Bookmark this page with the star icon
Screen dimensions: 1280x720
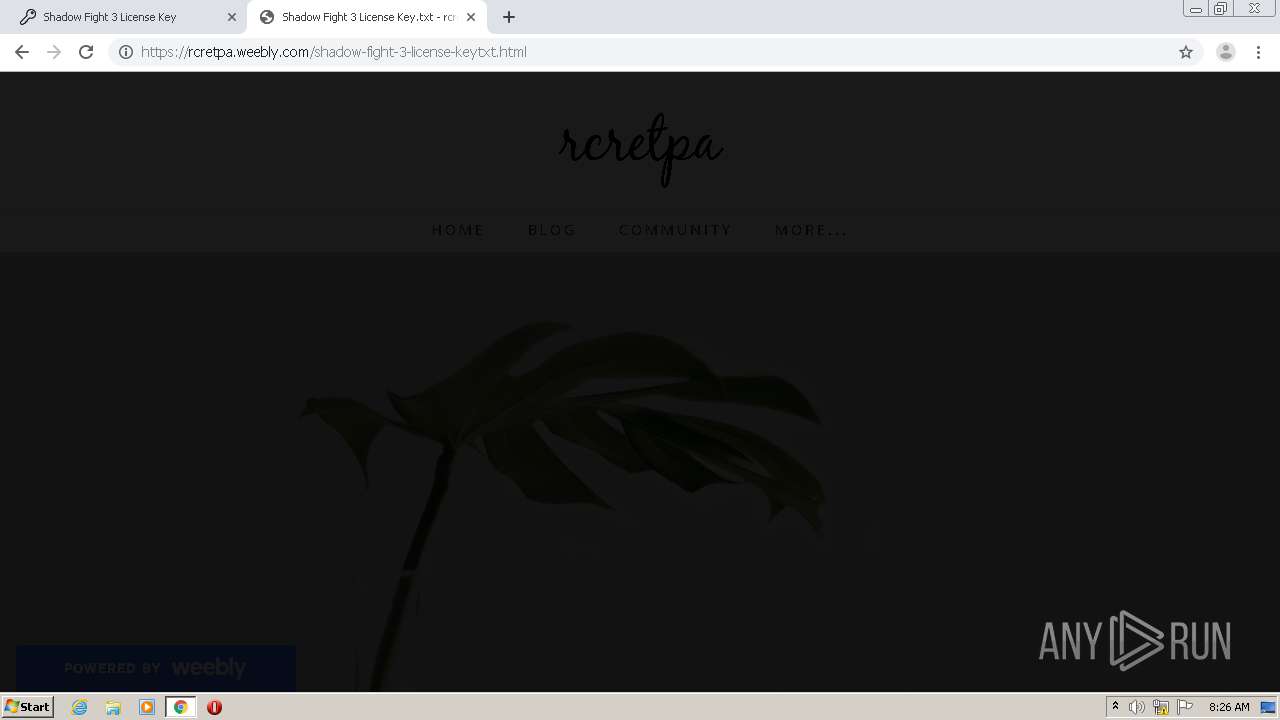click(1186, 52)
